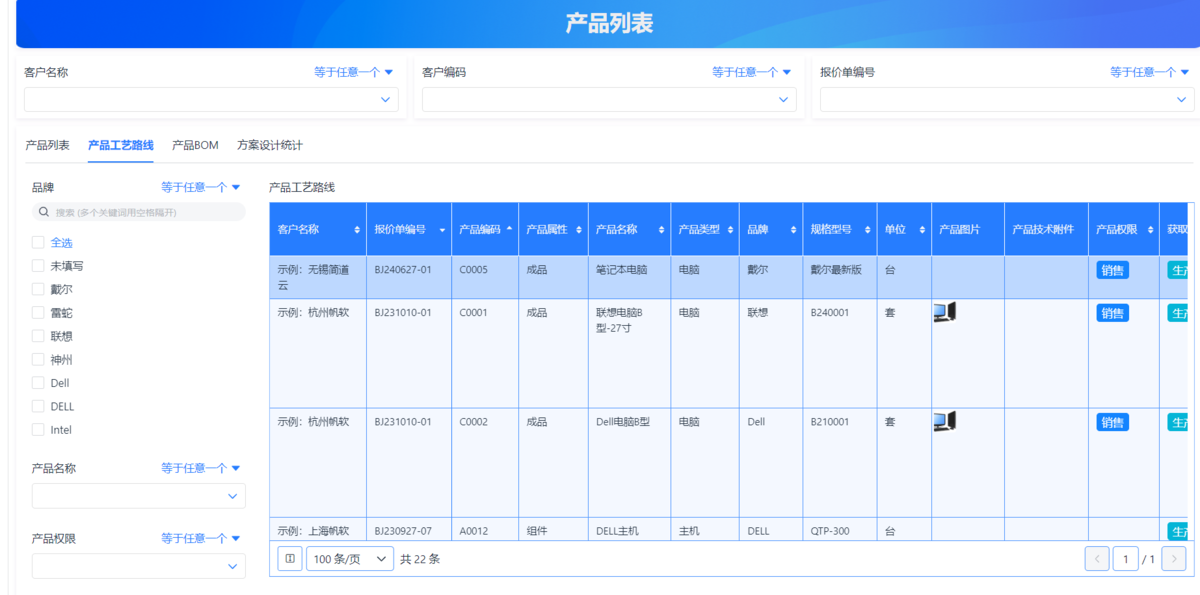Image resolution: width=1200 pixels, height=595 pixels.
Task: Open 等于任意一个 condition for 报价单编号
Action: [1150, 72]
